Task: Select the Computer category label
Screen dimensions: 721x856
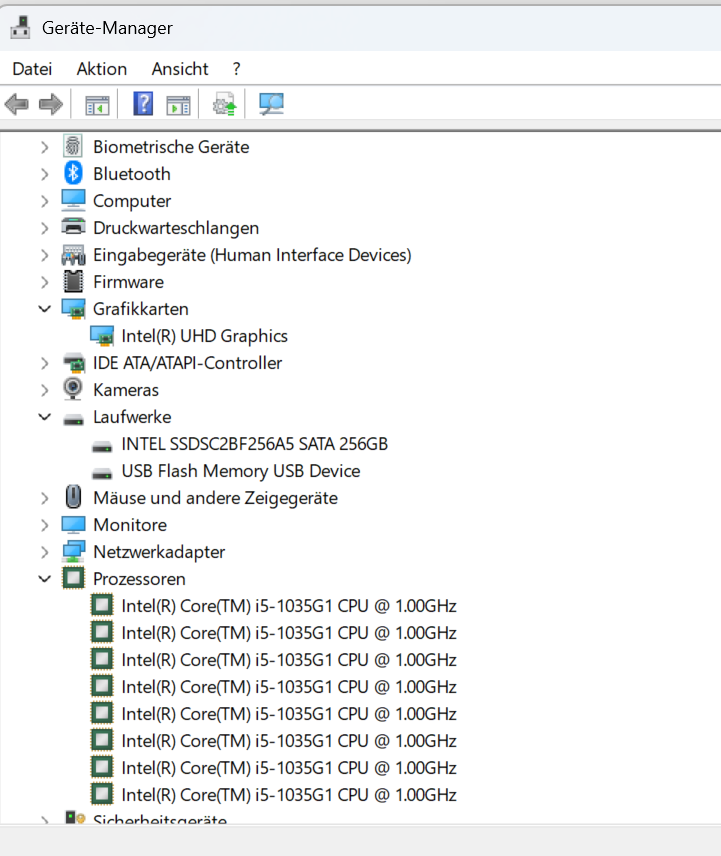Action: pyautogui.click(x=132, y=201)
